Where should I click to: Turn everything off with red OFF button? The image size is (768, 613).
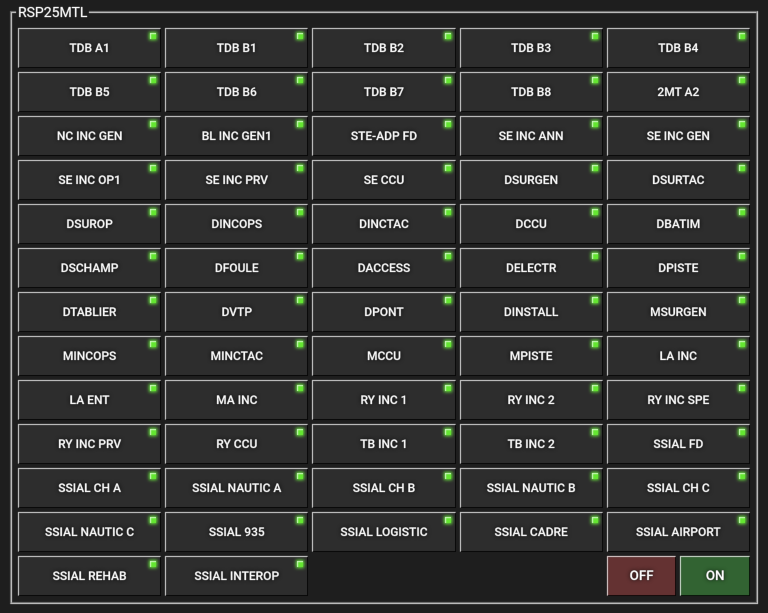(x=641, y=576)
